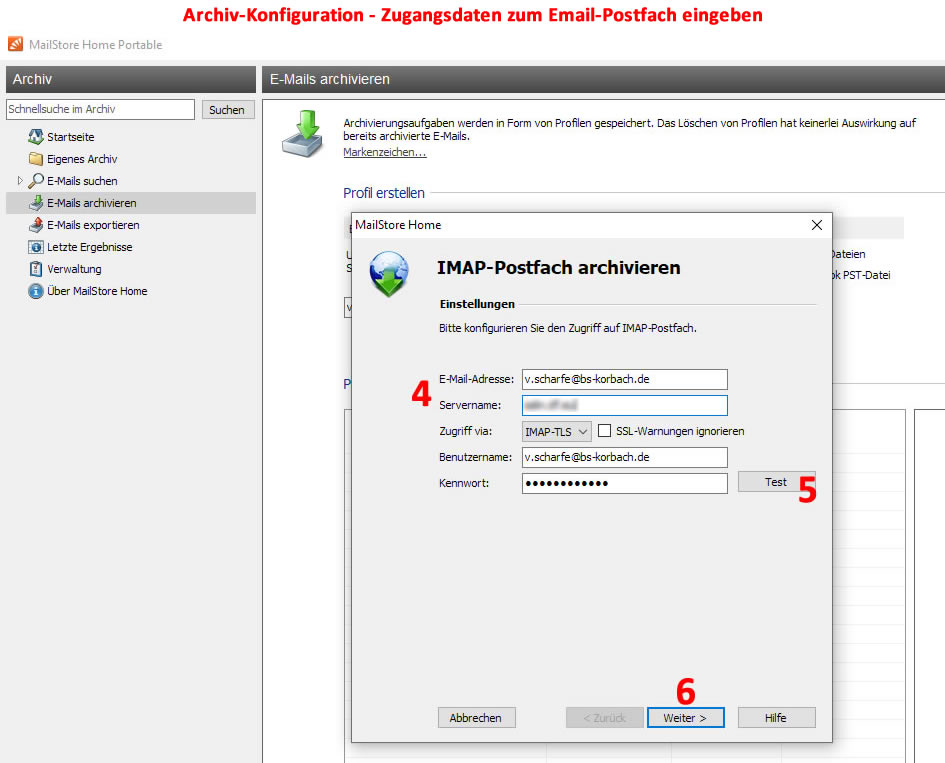
Task: Open Über MailStore Home in the sidebar
Action: [x=97, y=291]
